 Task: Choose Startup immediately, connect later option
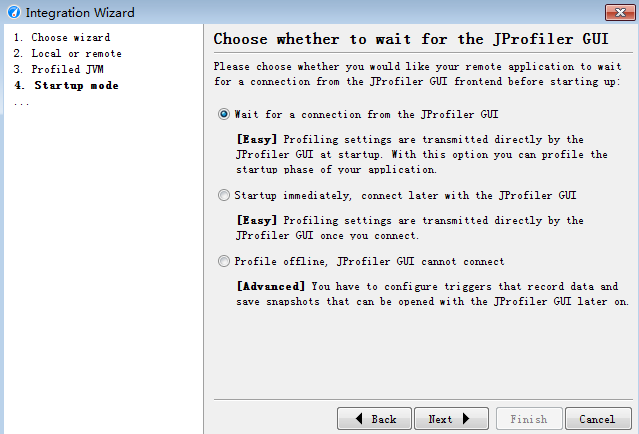pos(224,195)
